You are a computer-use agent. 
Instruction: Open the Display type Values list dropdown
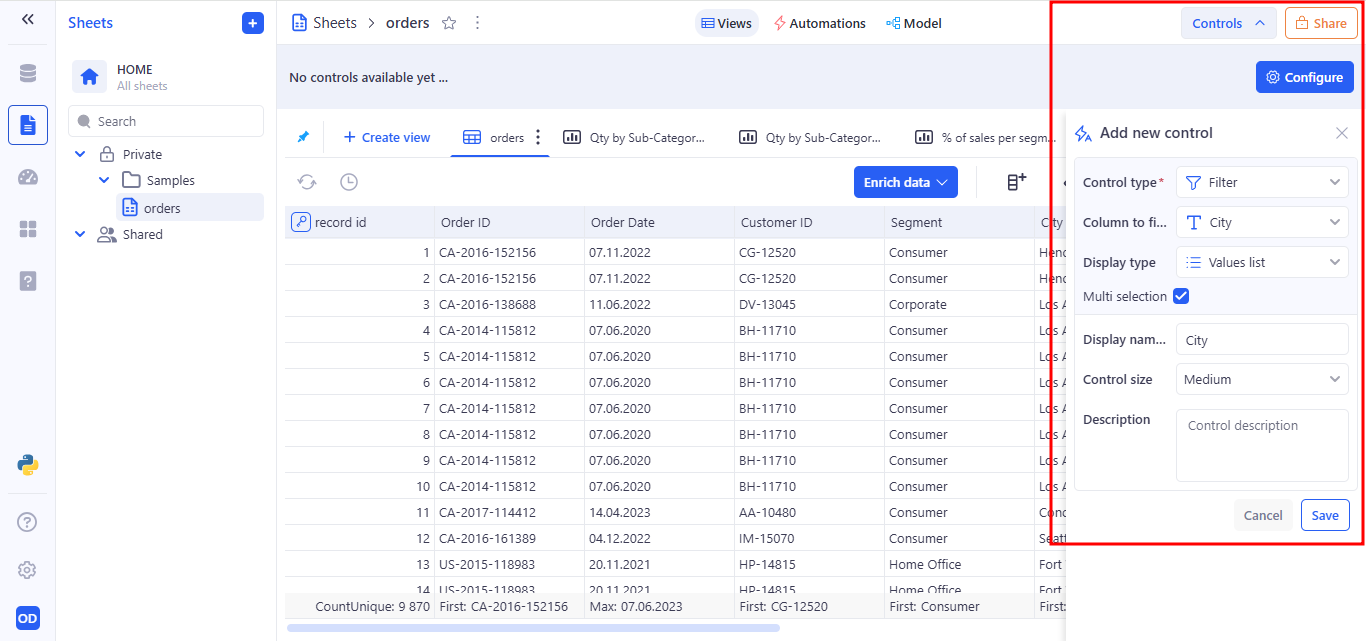point(1262,262)
